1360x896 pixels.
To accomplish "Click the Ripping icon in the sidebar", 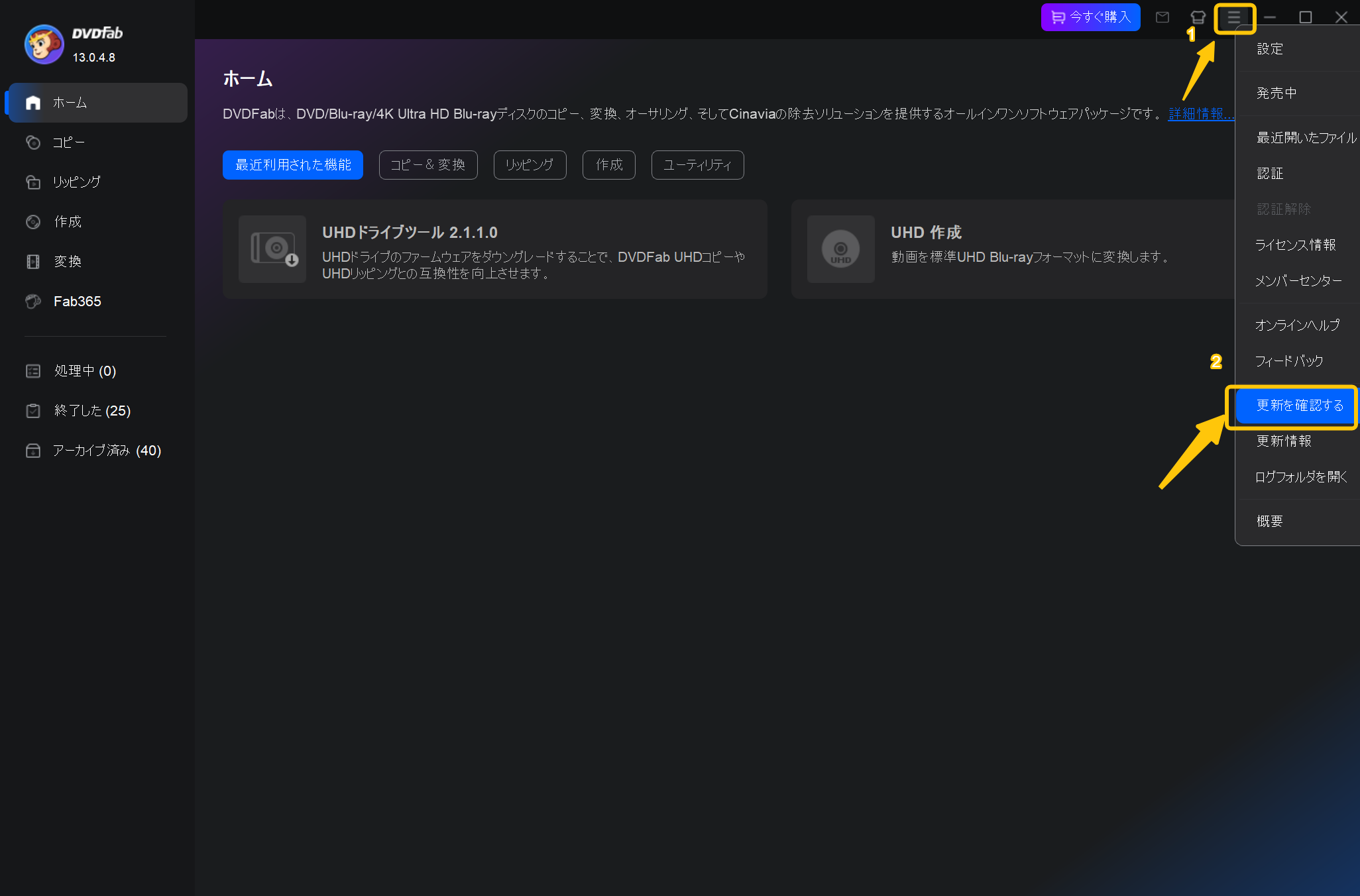I will (33, 182).
